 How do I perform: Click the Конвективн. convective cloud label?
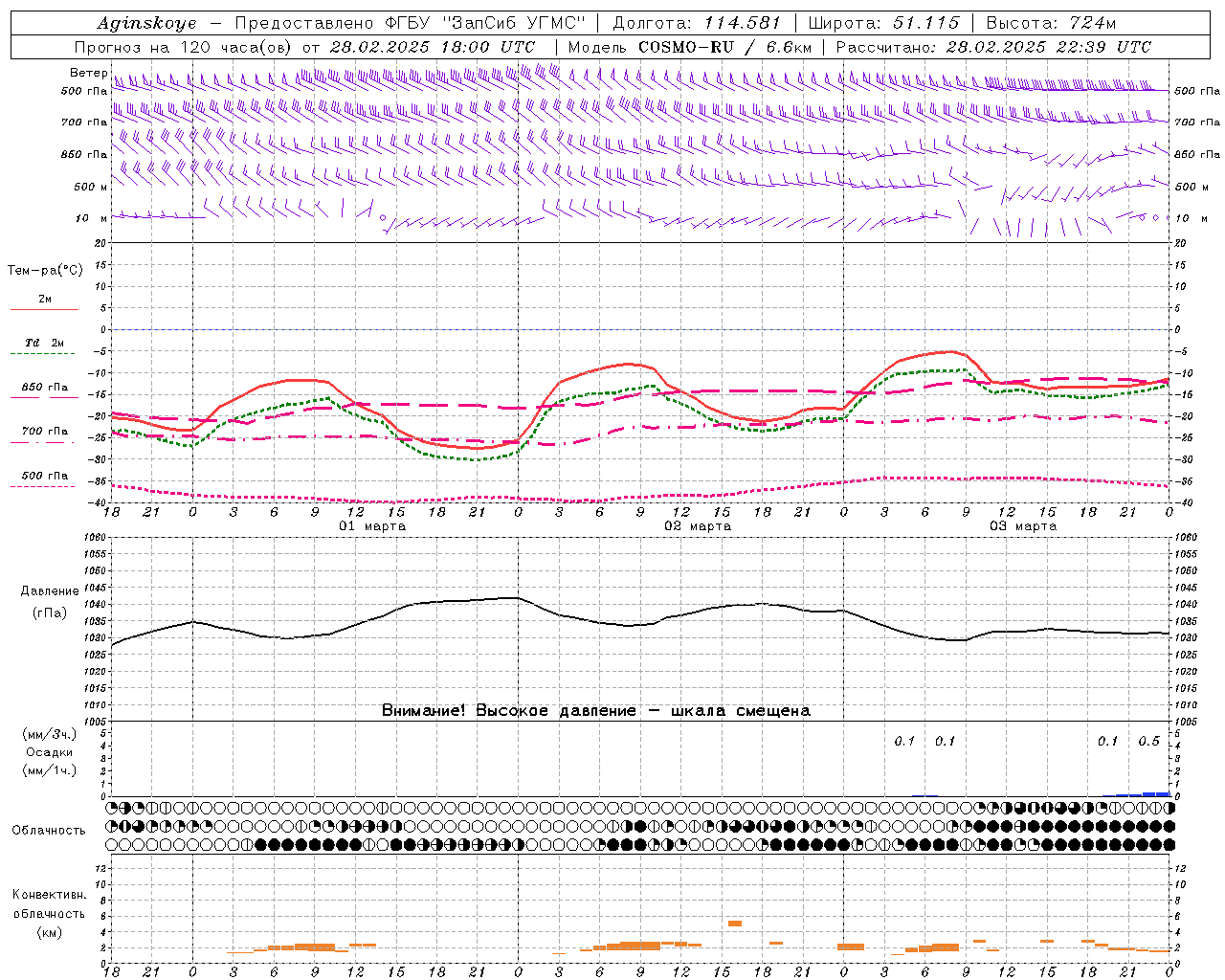click(x=49, y=895)
